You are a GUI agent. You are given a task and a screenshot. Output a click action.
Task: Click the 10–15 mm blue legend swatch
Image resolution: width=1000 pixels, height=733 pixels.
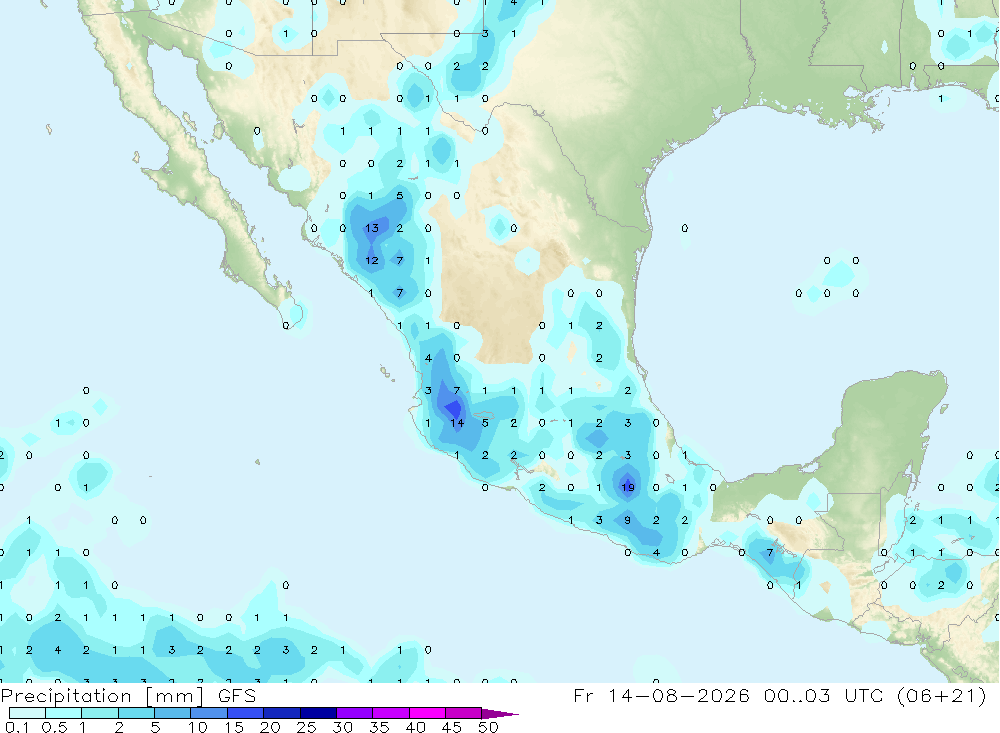click(209, 713)
